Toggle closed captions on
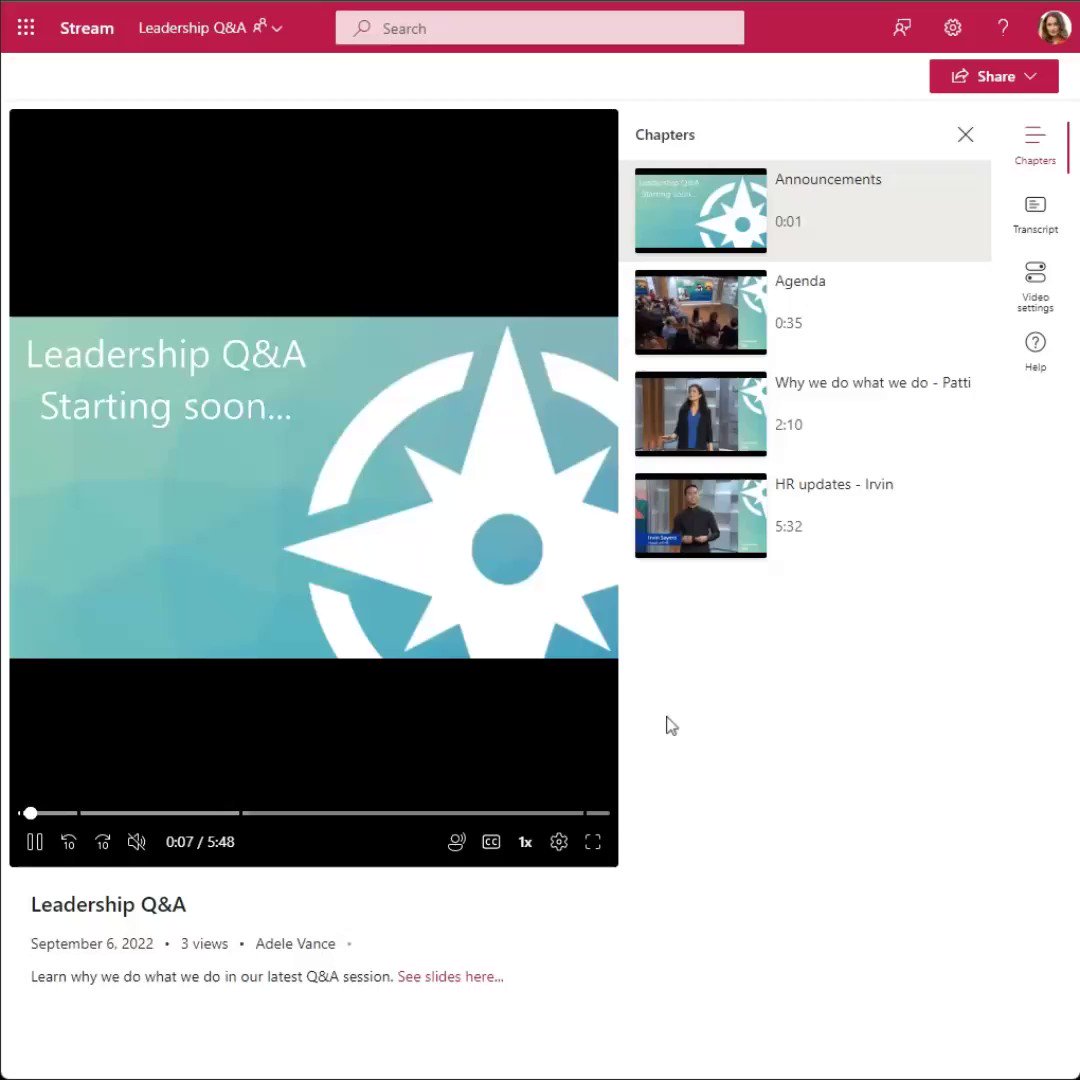The image size is (1080, 1080). pos(491,841)
